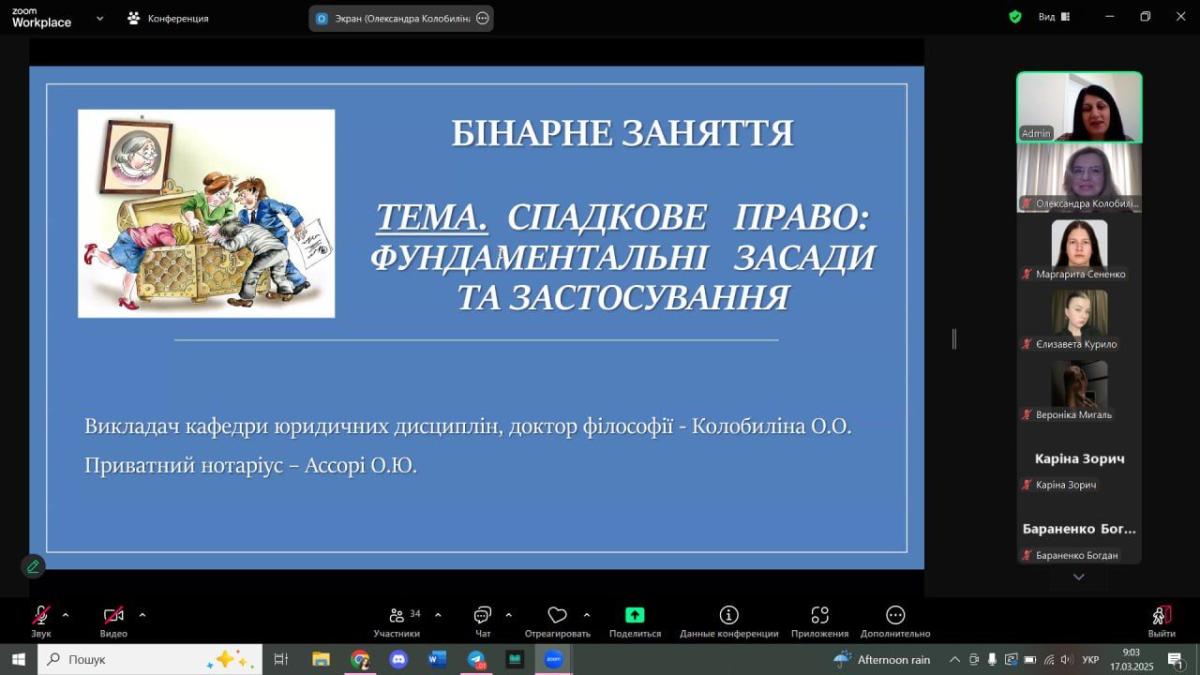The height and width of the screenshot is (675, 1200).
Task: Expand the arrow beside Чат
Action: [x=508, y=615]
